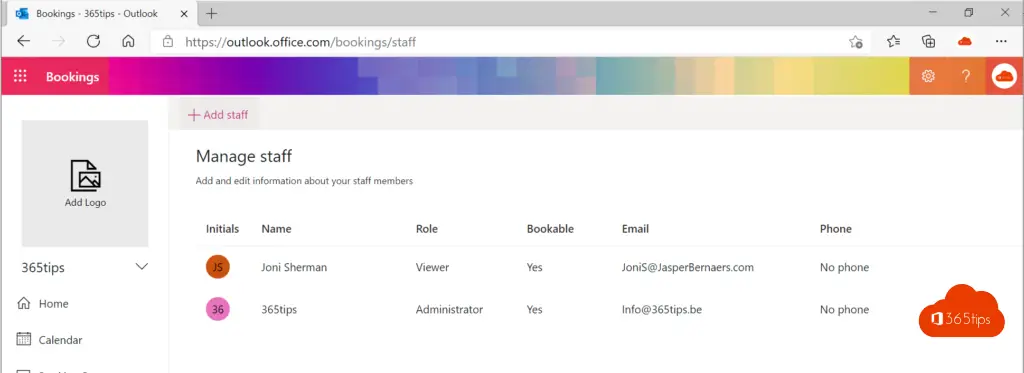The image size is (1024, 373).
Task: Open the account profile cloud avatar
Action: 1004,76
